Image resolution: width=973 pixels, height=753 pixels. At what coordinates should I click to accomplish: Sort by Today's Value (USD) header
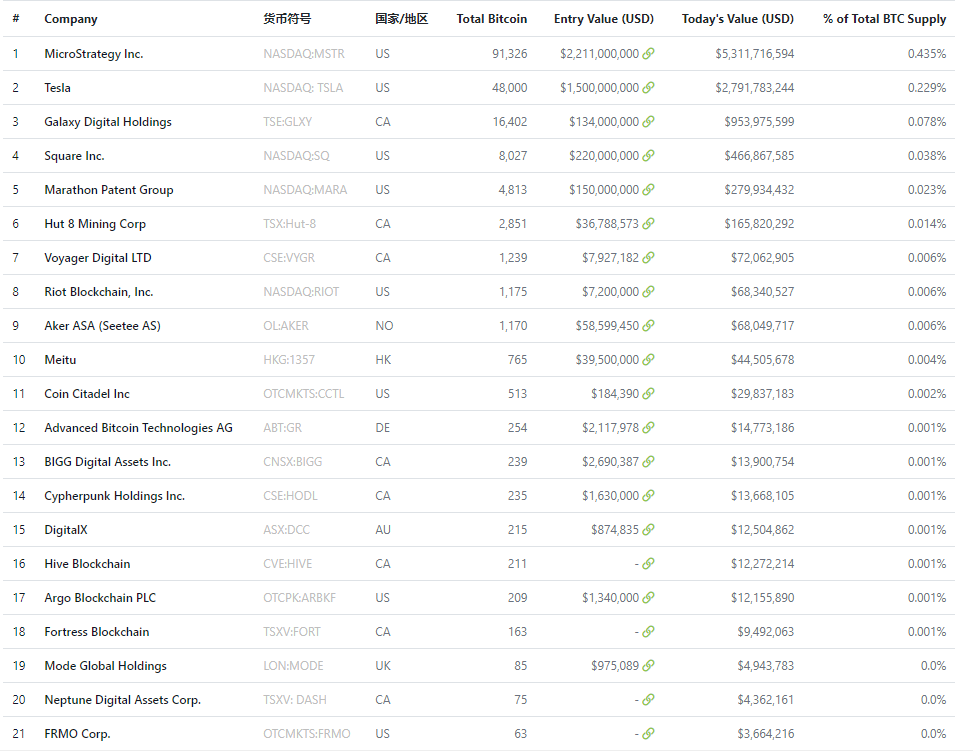click(x=737, y=19)
